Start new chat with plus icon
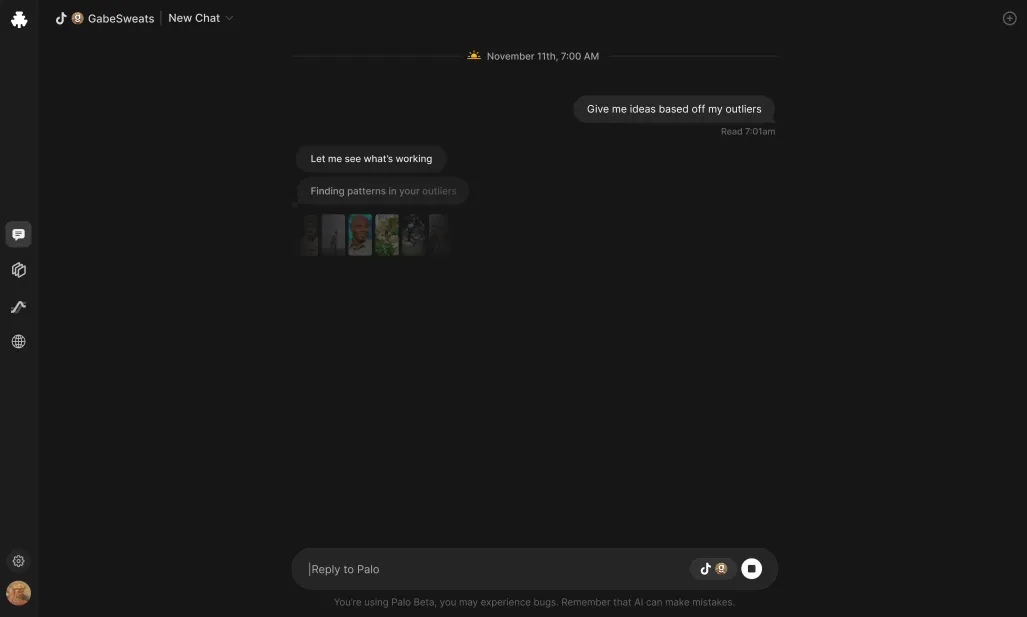 tap(1009, 18)
